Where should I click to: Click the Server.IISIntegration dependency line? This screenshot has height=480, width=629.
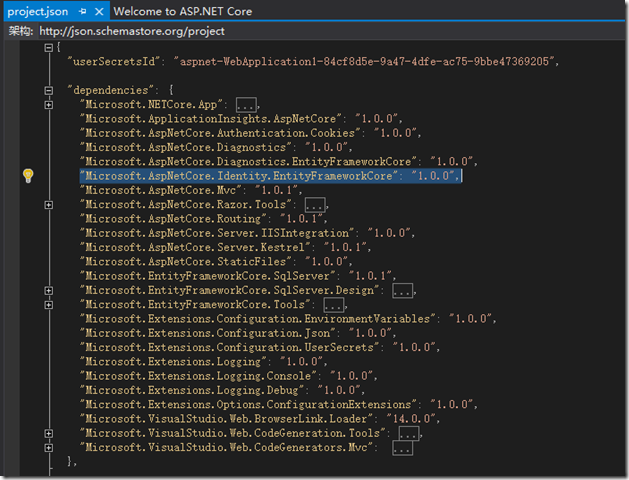click(x=247, y=233)
